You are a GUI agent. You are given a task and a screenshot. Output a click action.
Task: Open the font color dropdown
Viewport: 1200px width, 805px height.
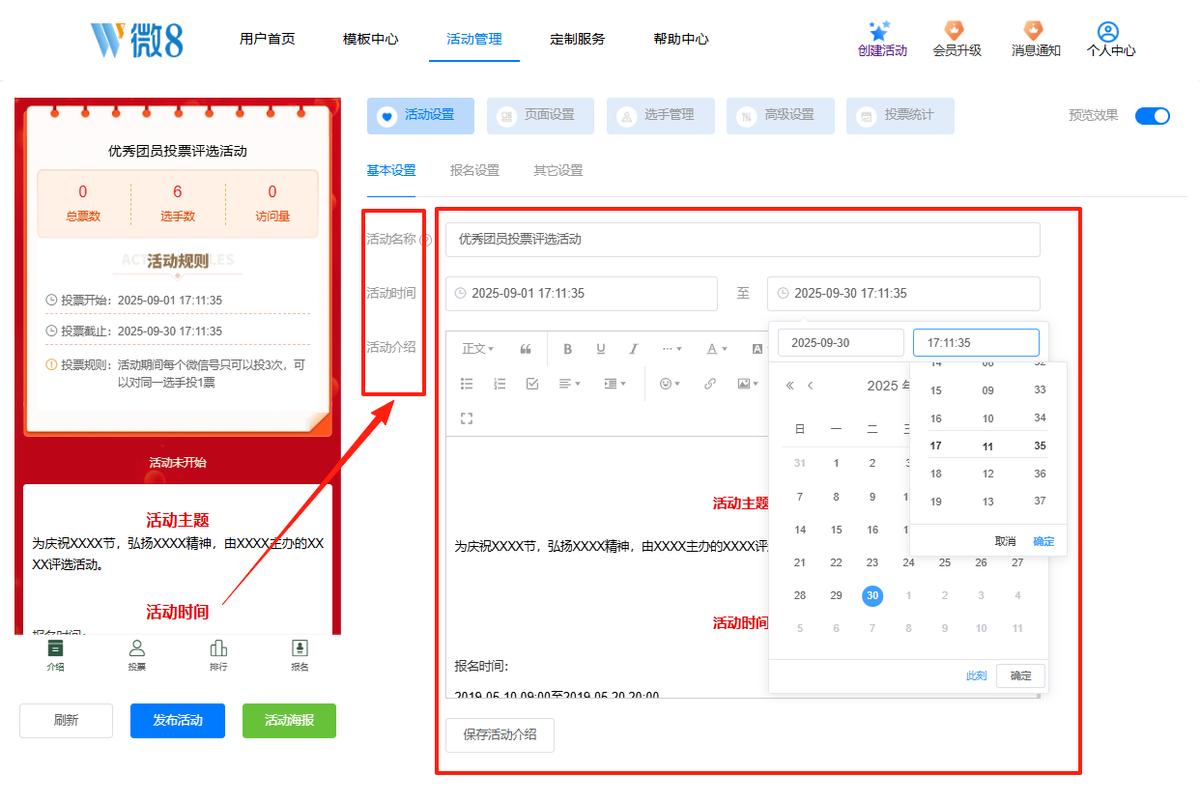click(x=717, y=349)
